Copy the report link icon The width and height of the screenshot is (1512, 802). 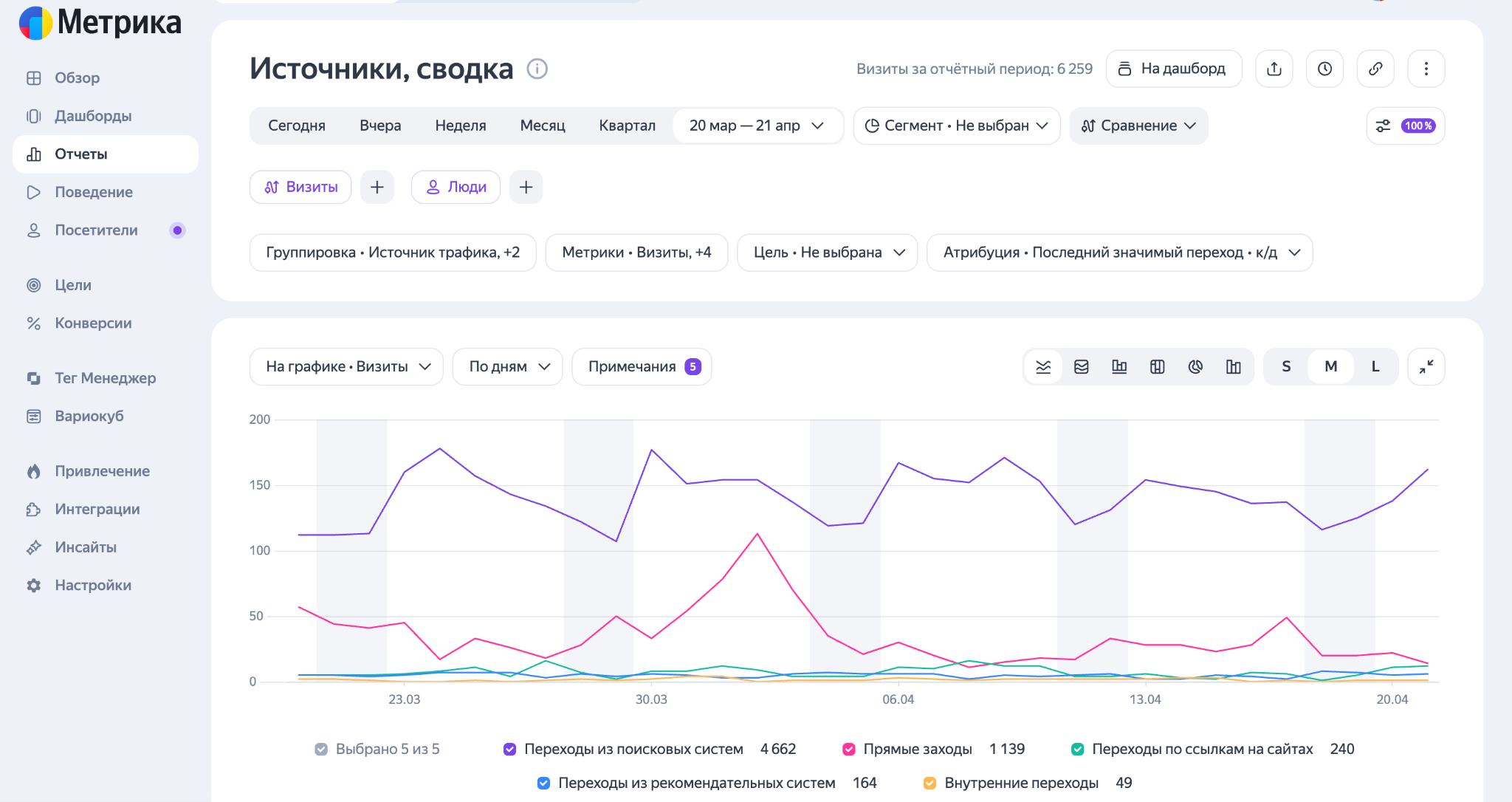point(1375,69)
